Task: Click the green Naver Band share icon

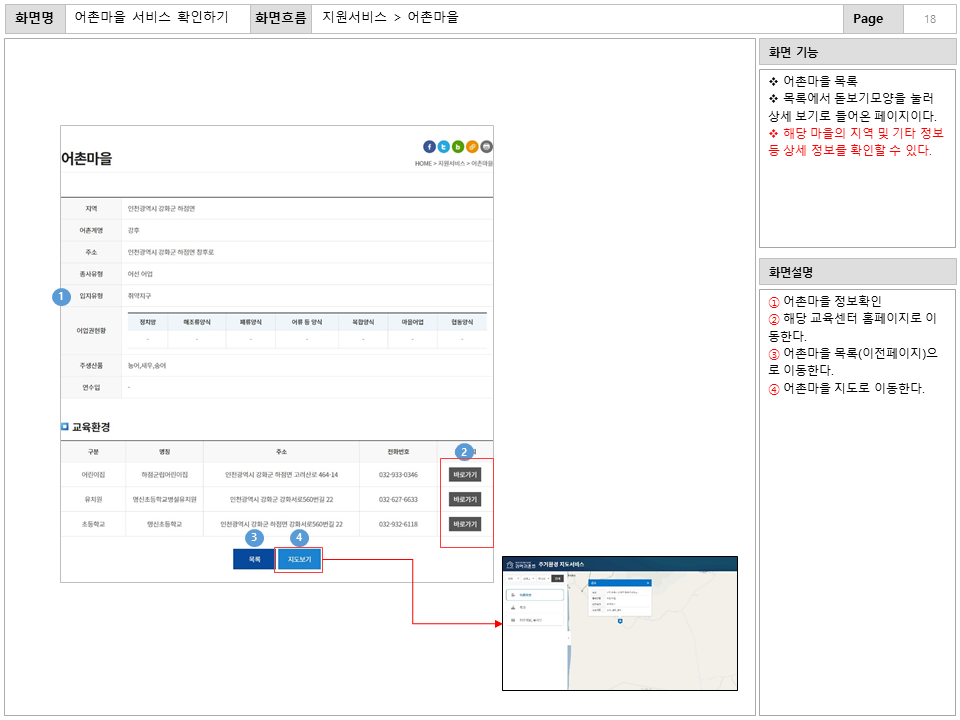Action: pos(458,146)
